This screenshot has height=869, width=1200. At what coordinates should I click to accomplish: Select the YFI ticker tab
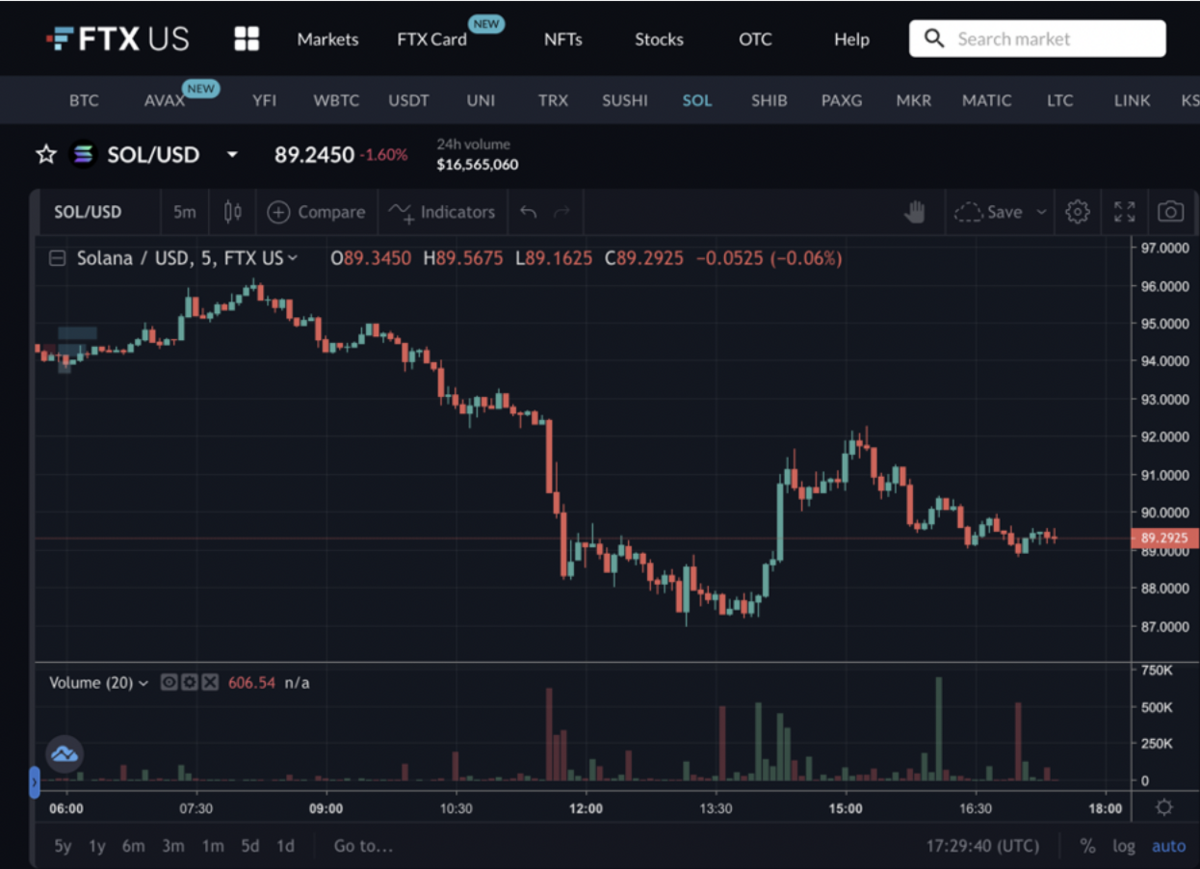tap(265, 101)
